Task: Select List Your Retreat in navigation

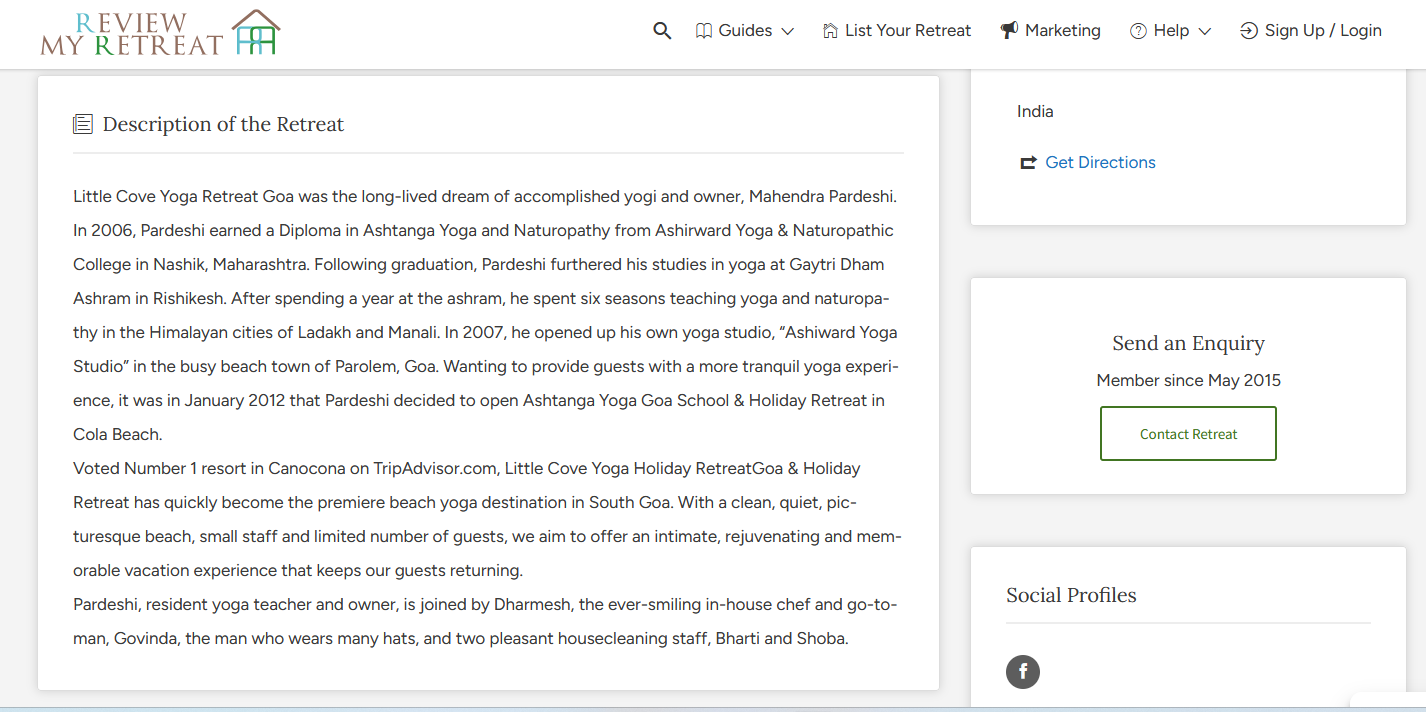Action: [907, 31]
